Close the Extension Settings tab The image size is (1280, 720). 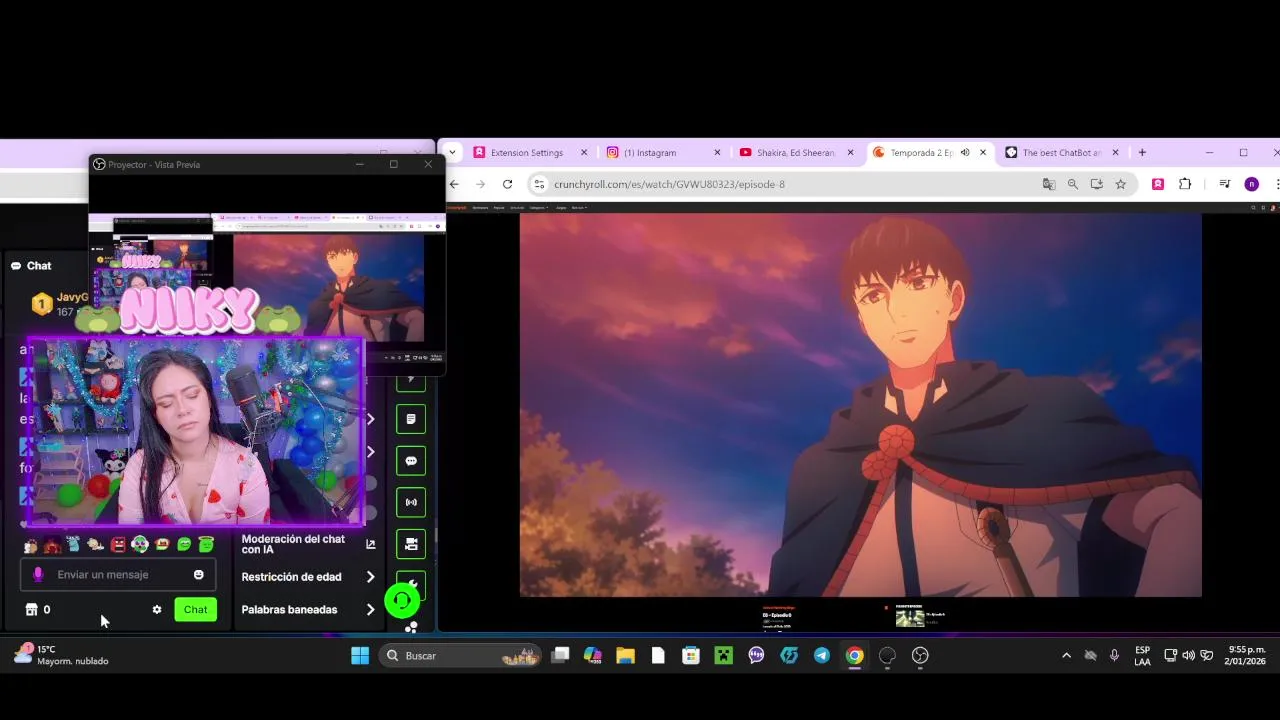pyautogui.click(x=584, y=153)
